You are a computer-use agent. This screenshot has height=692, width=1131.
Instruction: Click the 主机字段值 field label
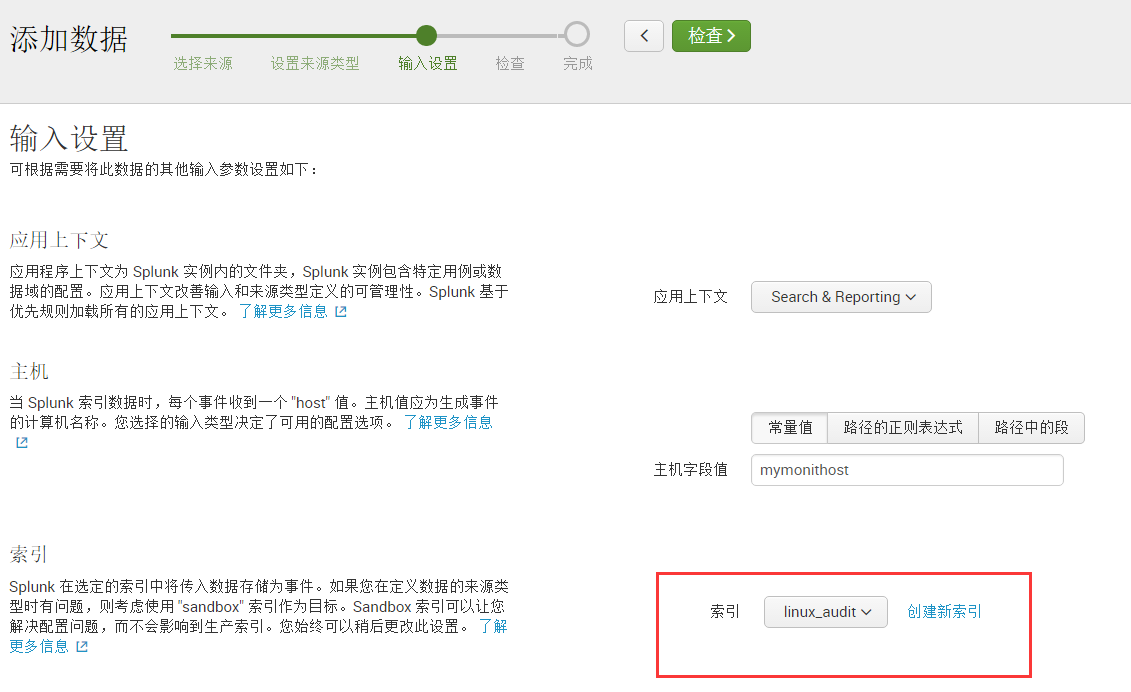coord(690,470)
